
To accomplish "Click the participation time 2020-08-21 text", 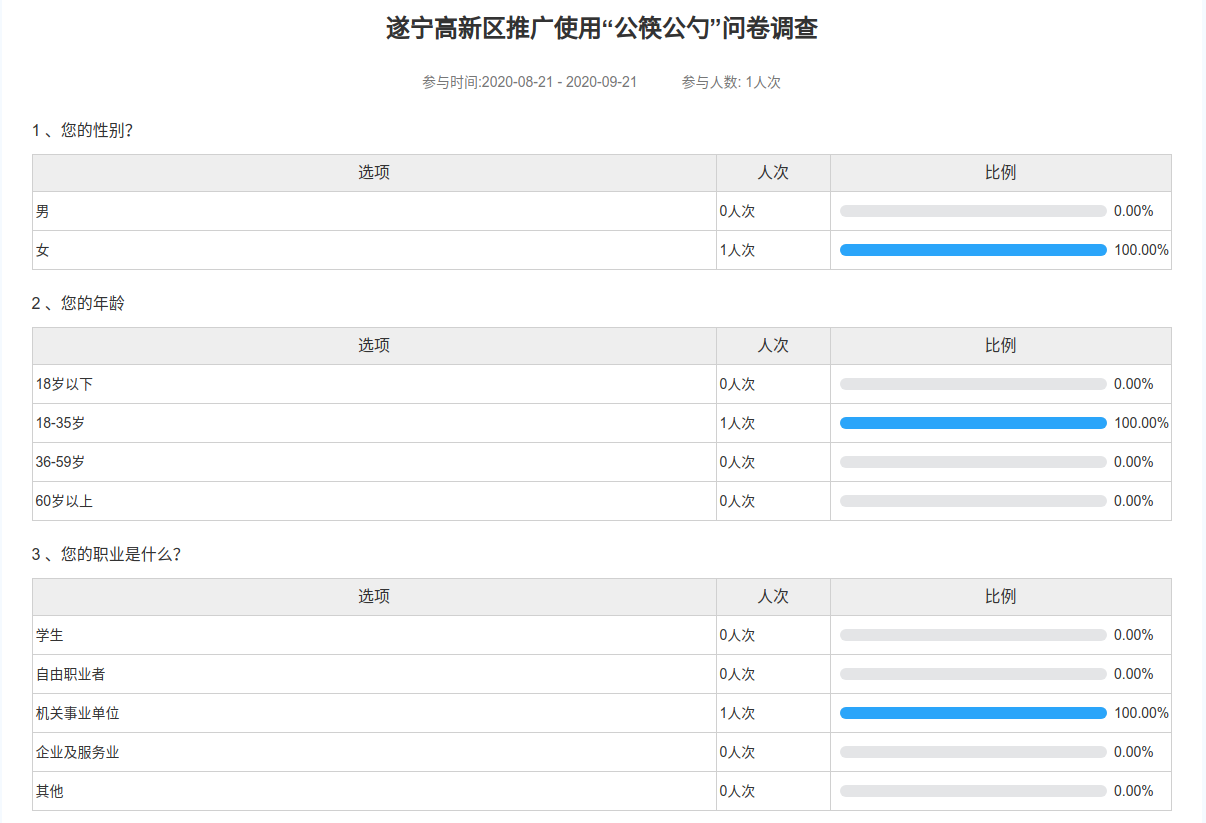I will click(x=529, y=82).
